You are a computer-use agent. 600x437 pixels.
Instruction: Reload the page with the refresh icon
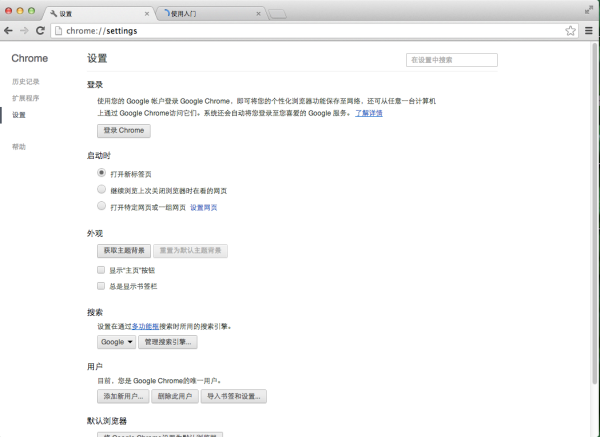point(40,31)
